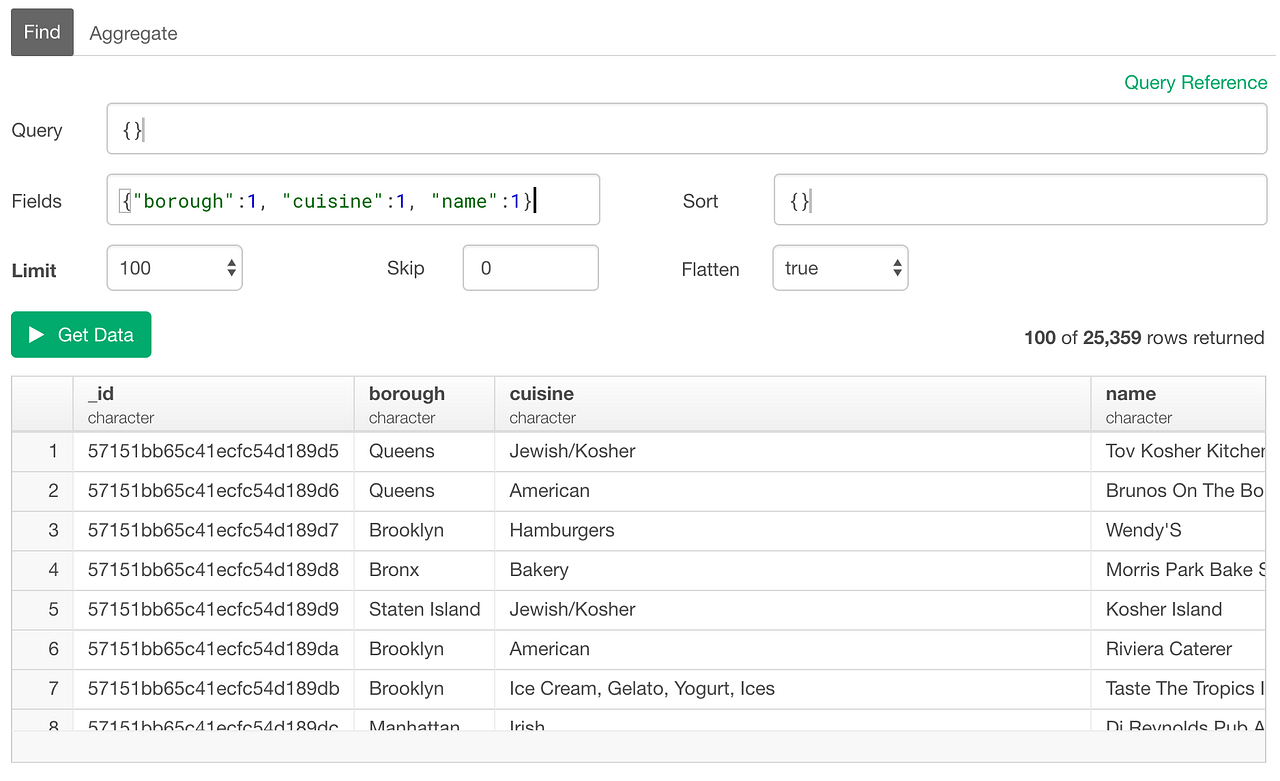The image size is (1280, 781).
Task: Click the Jewish/Kosher cell in row 1
Action: 571,451
